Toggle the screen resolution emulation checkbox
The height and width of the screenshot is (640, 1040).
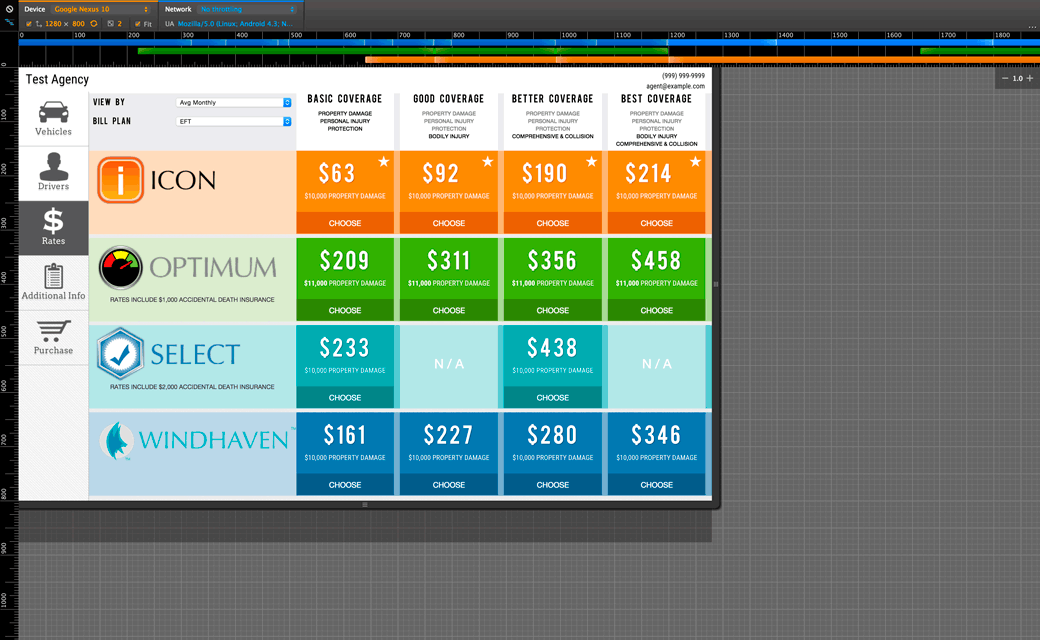coord(29,24)
